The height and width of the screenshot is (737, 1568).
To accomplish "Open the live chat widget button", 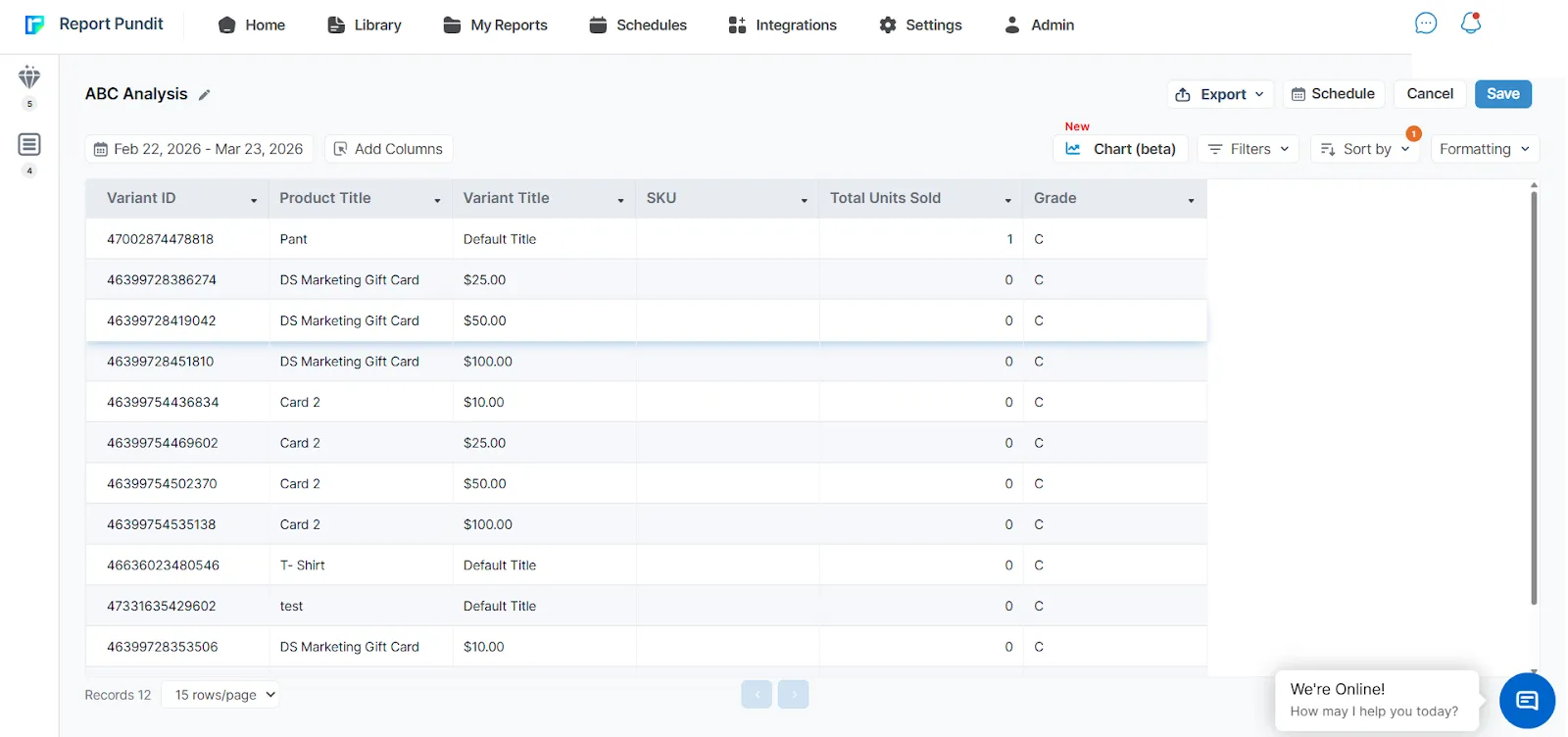I will pyautogui.click(x=1527, y=701).
